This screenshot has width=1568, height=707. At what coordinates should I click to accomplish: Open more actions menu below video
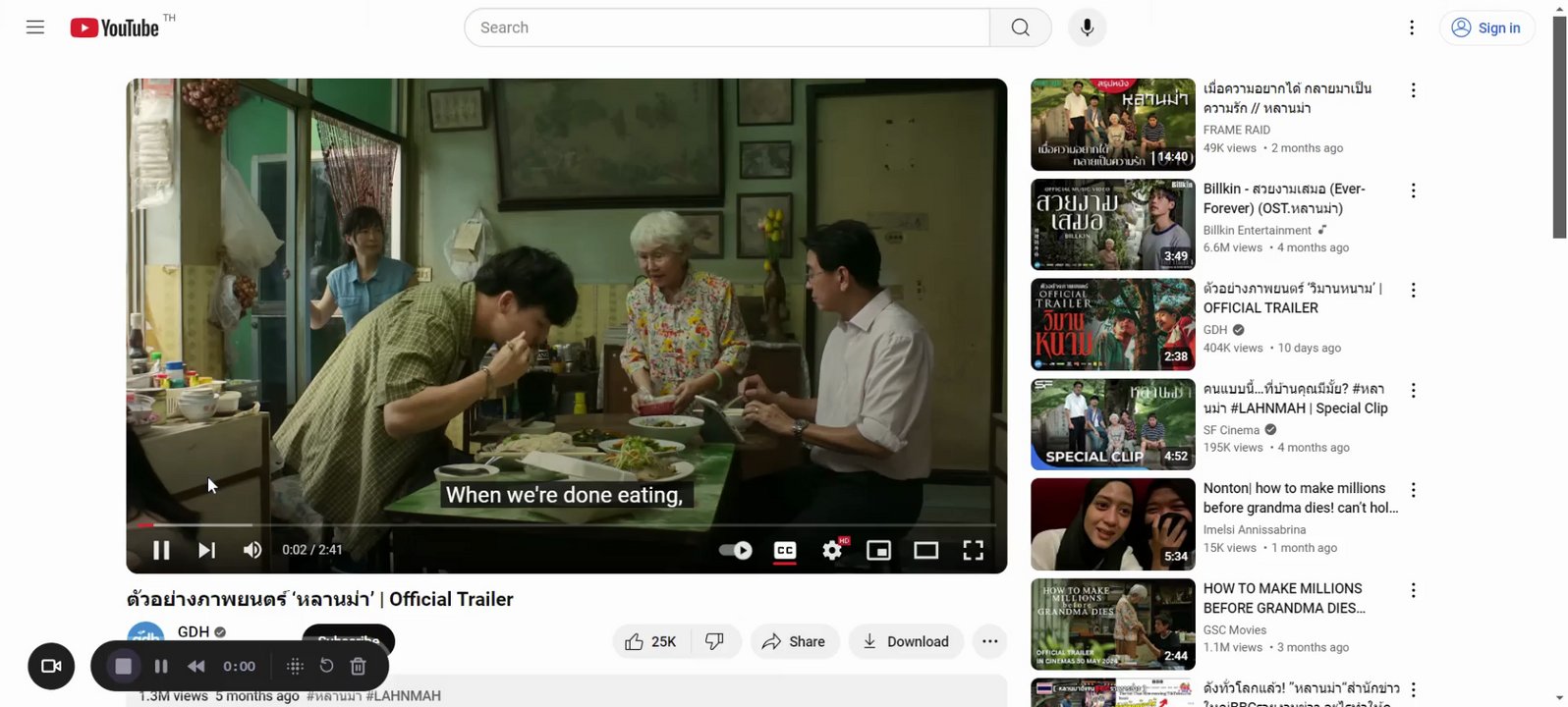989,641
